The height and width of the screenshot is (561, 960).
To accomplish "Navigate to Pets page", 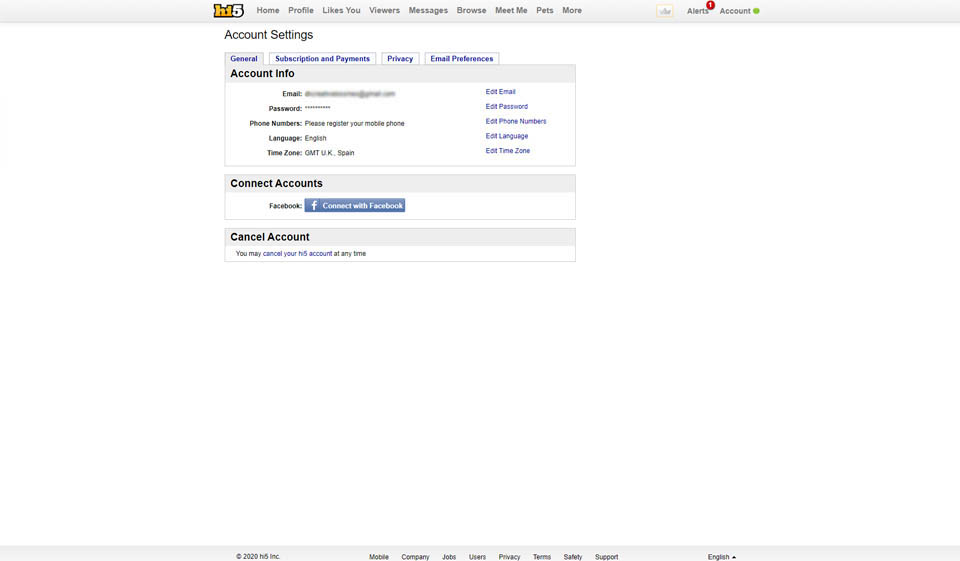I will click(544, 11).
